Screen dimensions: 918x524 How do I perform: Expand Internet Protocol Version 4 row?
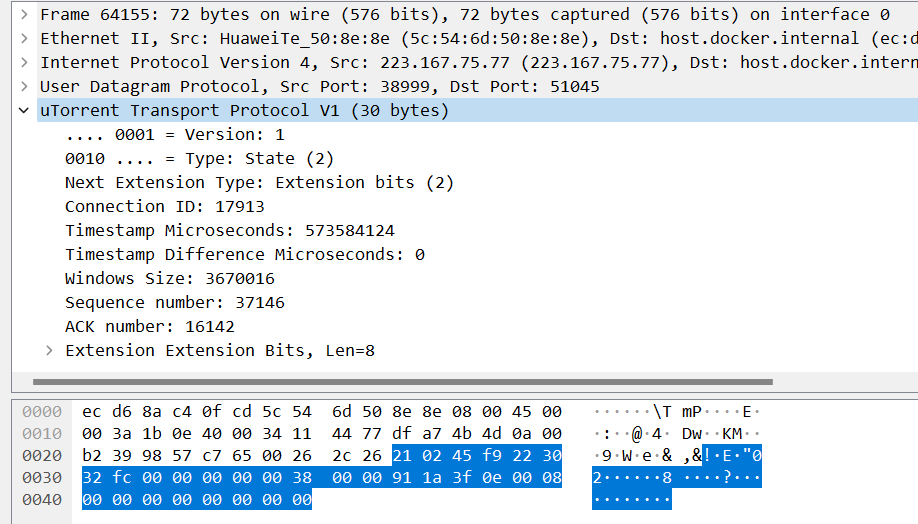pos(24,62)
